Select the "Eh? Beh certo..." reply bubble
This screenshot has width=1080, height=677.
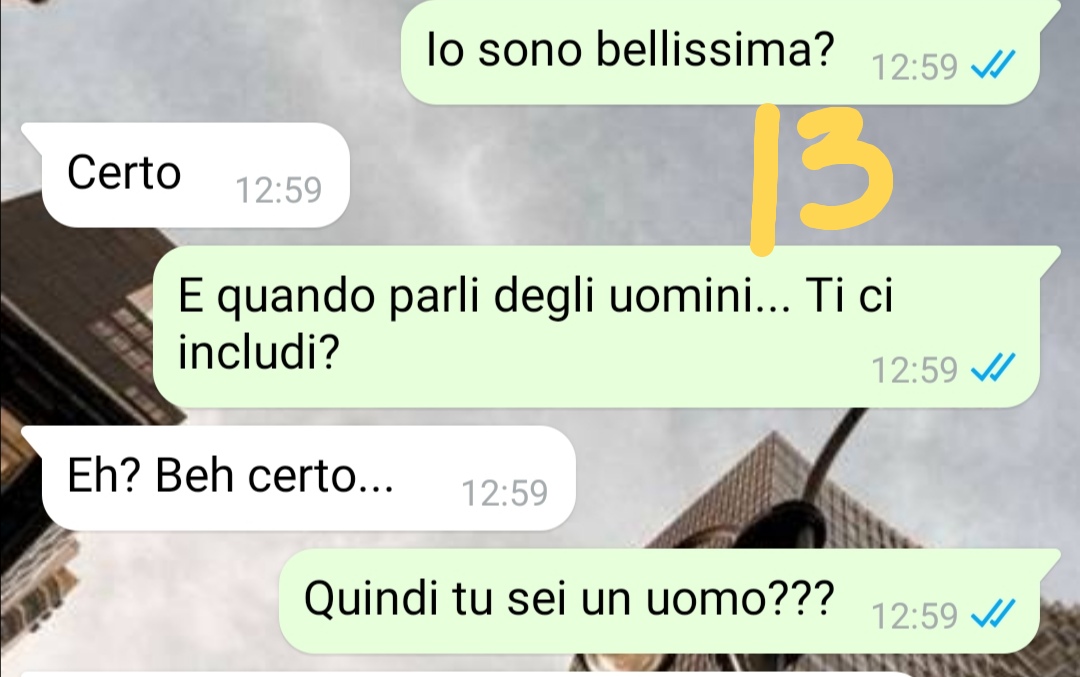click(299, 478)
